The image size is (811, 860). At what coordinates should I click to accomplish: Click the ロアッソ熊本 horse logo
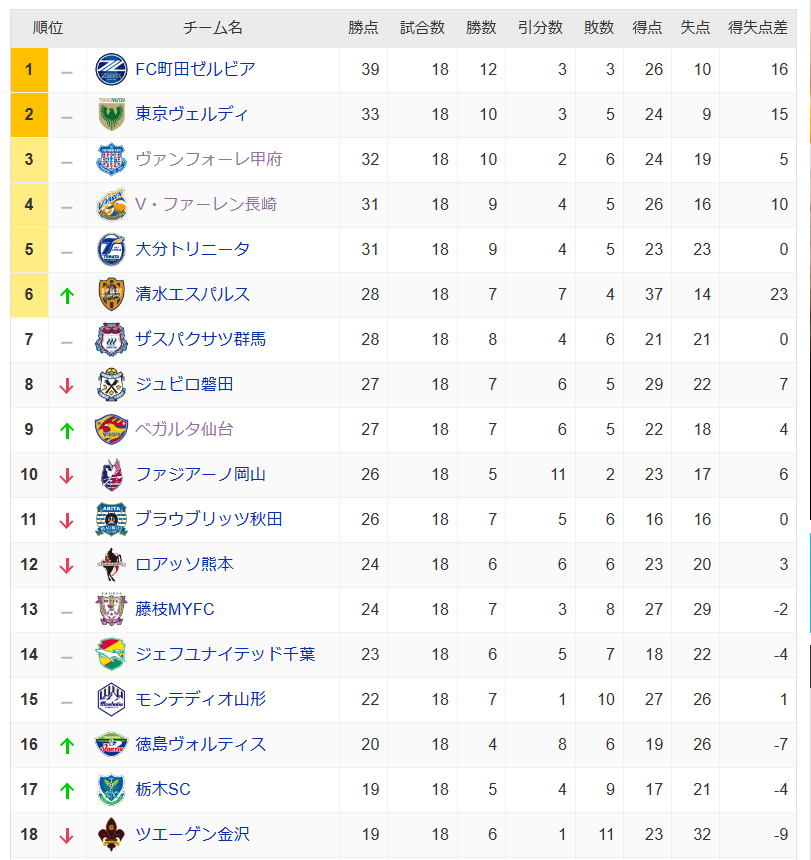(111, 564)
